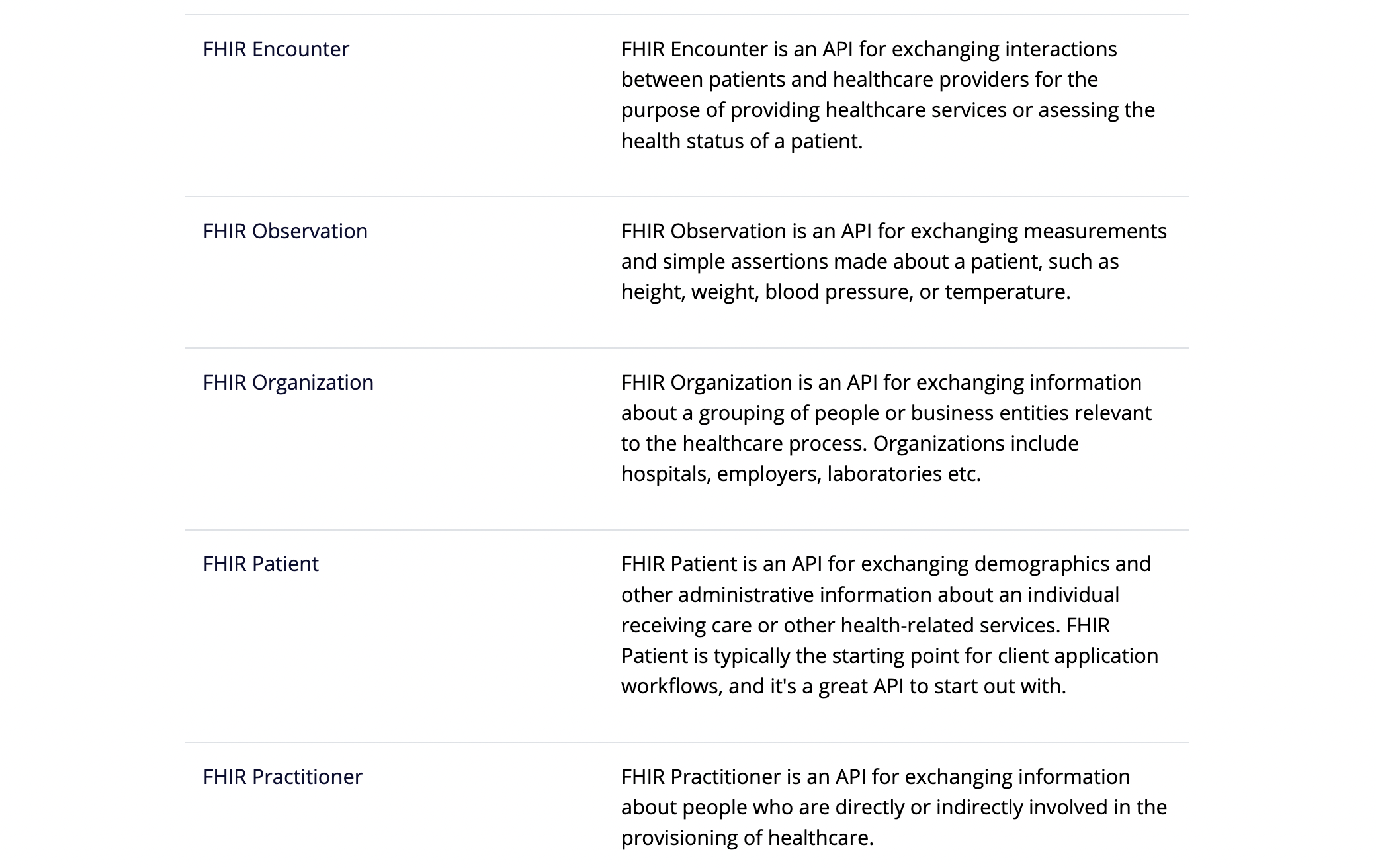Click the line starting 'workflows, and it's a great API'

point(843,686)
